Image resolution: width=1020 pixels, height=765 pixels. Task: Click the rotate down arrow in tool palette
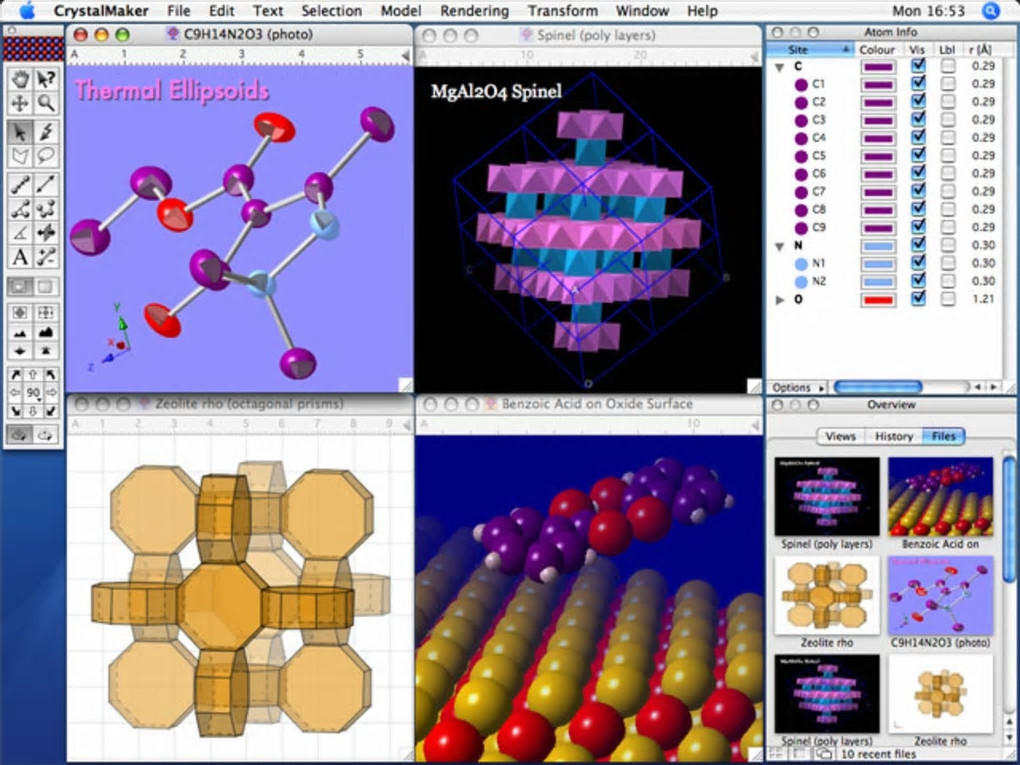[x=33, y=411]
